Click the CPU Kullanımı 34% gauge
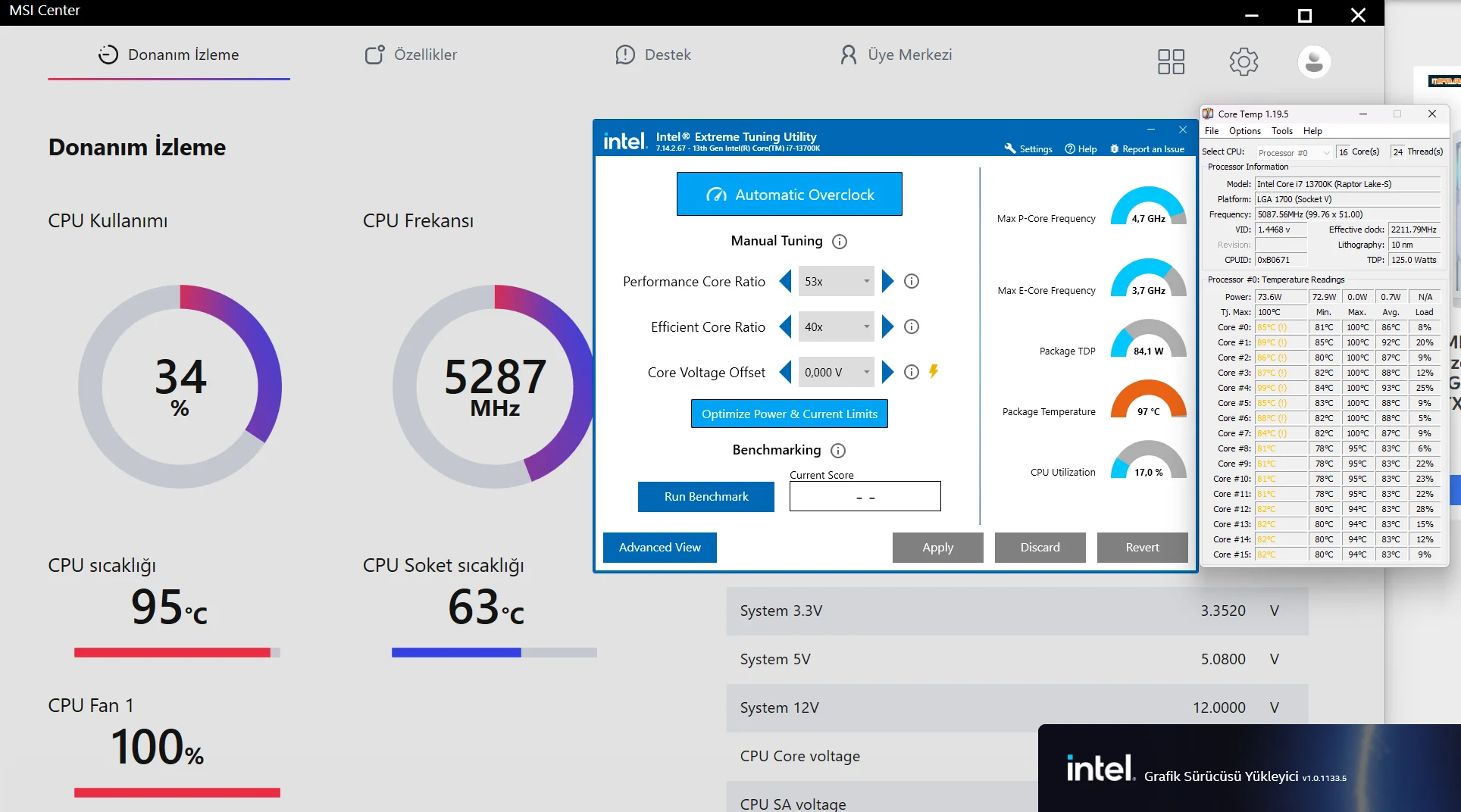Screen dimensions: 1461x812 pos(180,386)
